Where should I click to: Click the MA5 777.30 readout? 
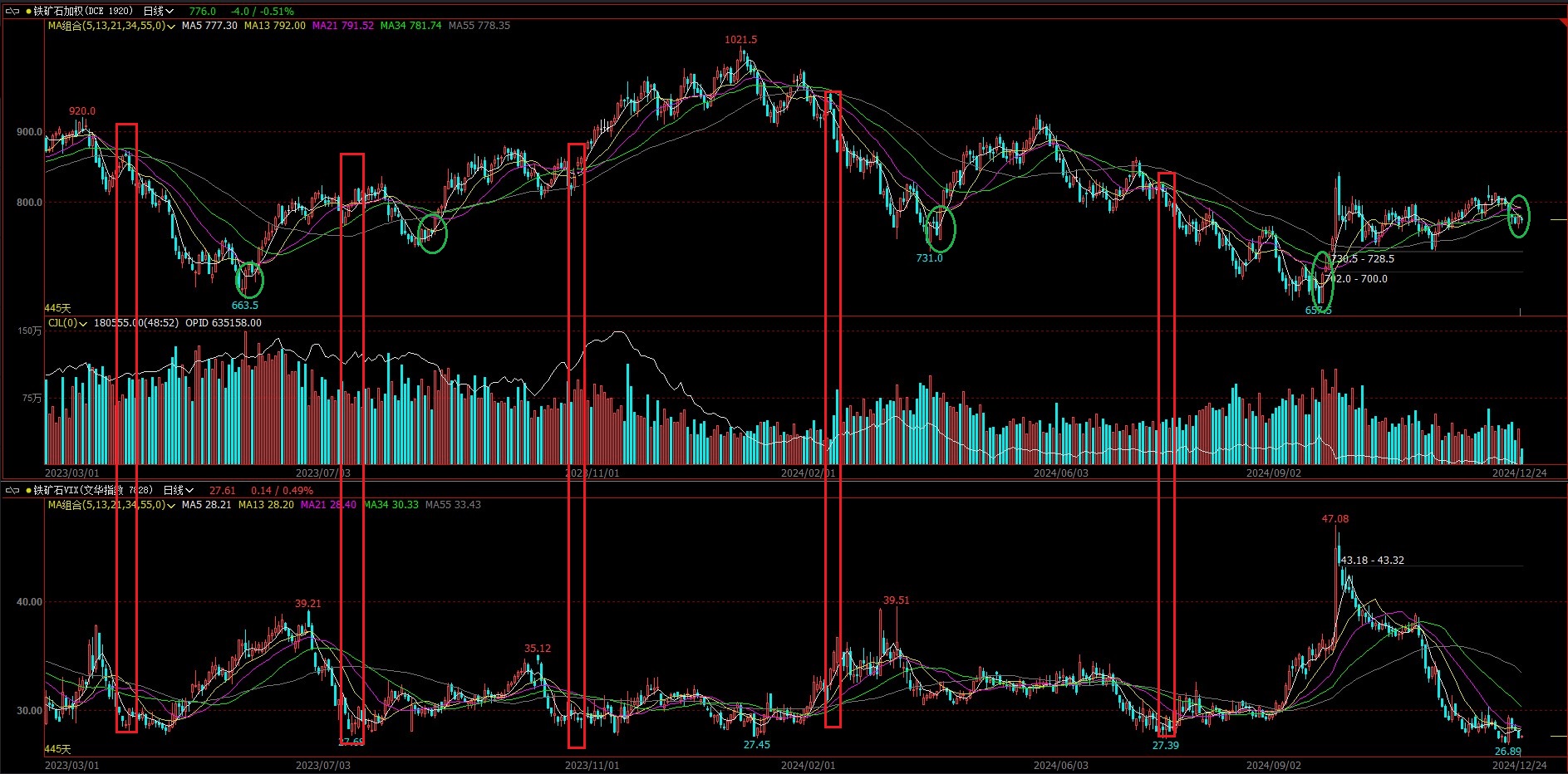click(x=209, y=26)
